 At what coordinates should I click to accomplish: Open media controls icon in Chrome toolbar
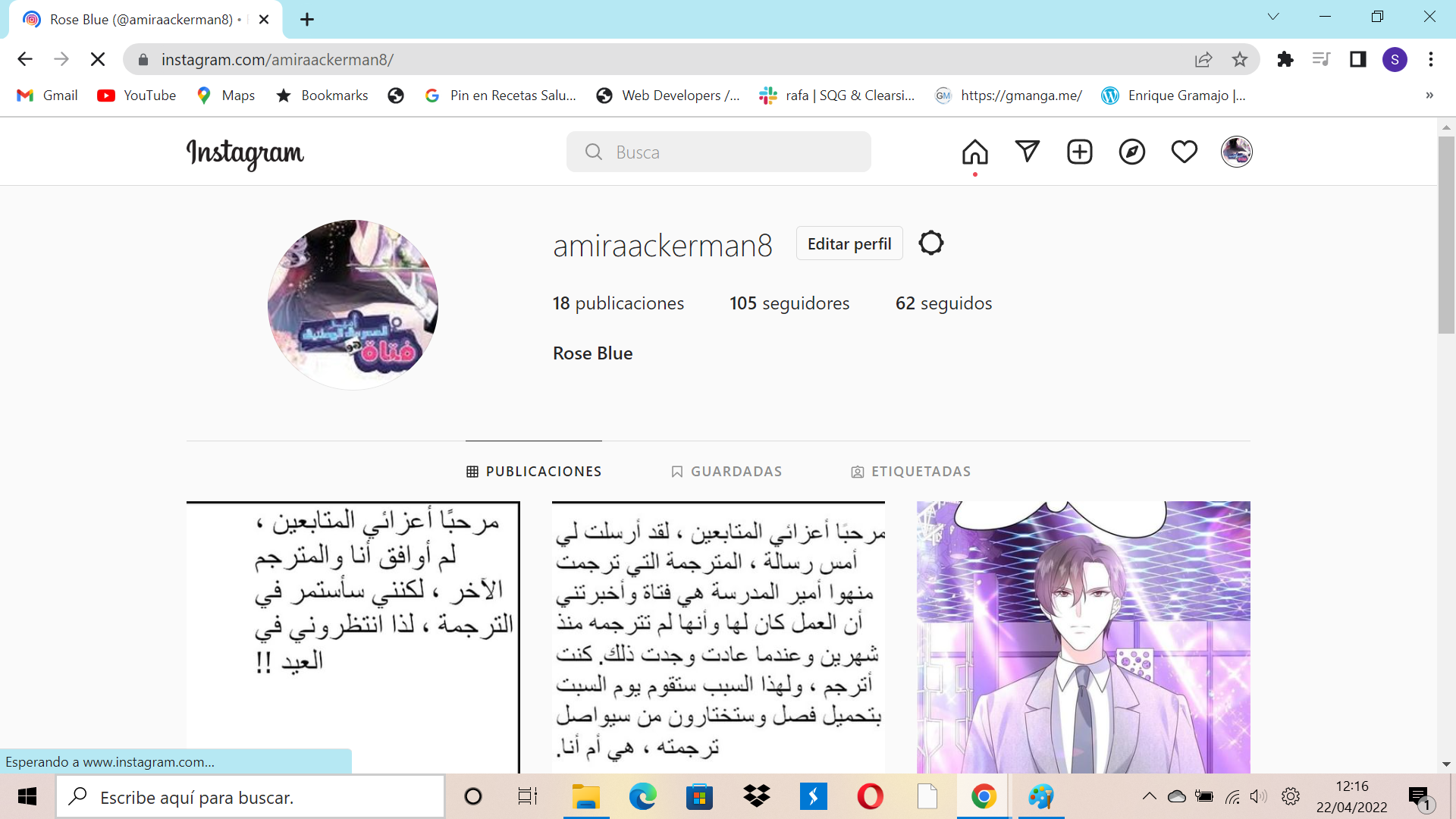(1322, 59)
